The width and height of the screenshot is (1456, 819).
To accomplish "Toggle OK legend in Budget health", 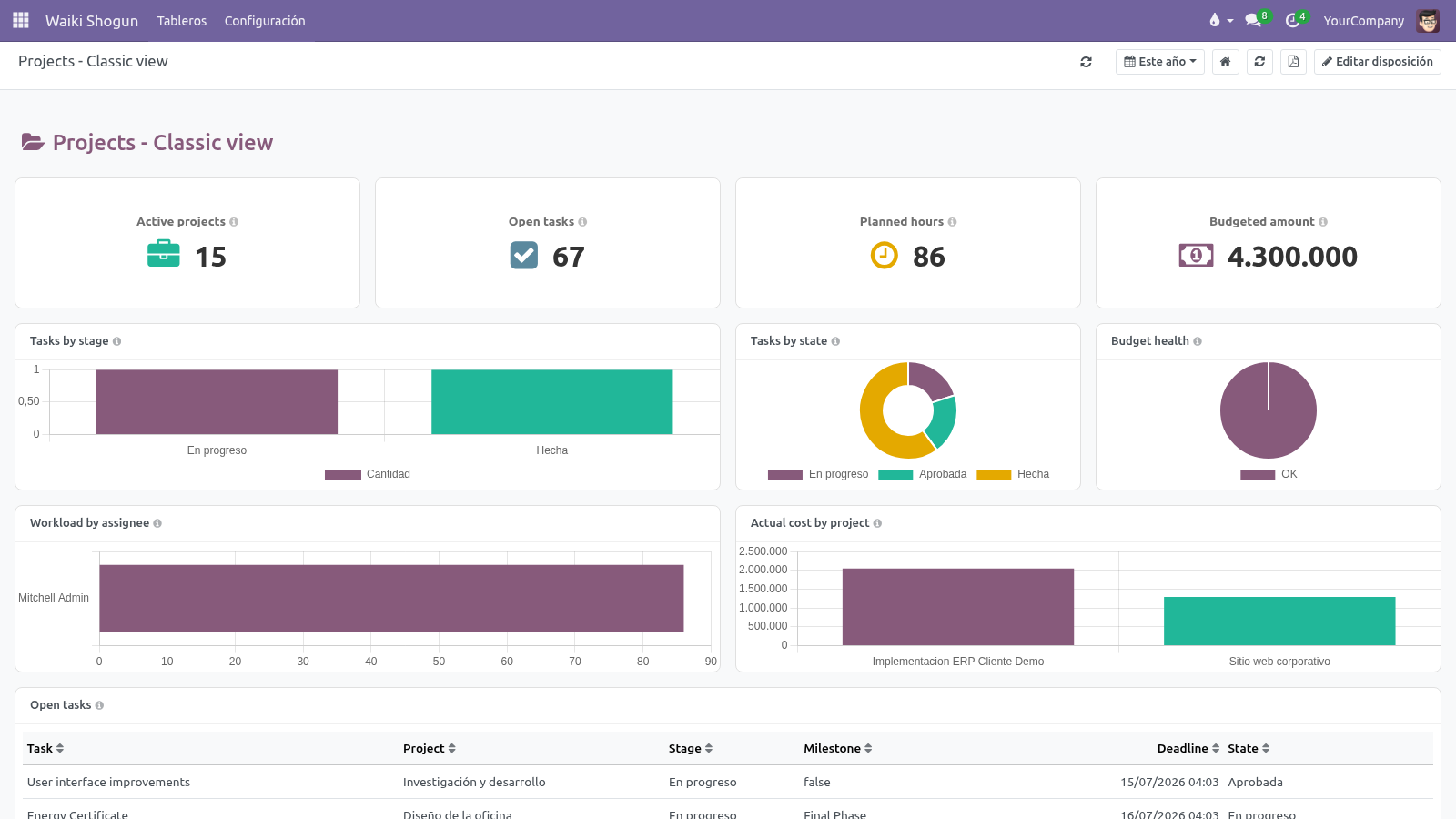I will pyautogui.click(x=1269, y=474).
